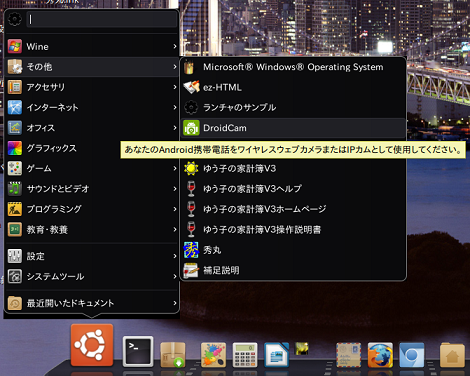Launch Chromium from the dock
470x376 pixels.
coord(412,355)
